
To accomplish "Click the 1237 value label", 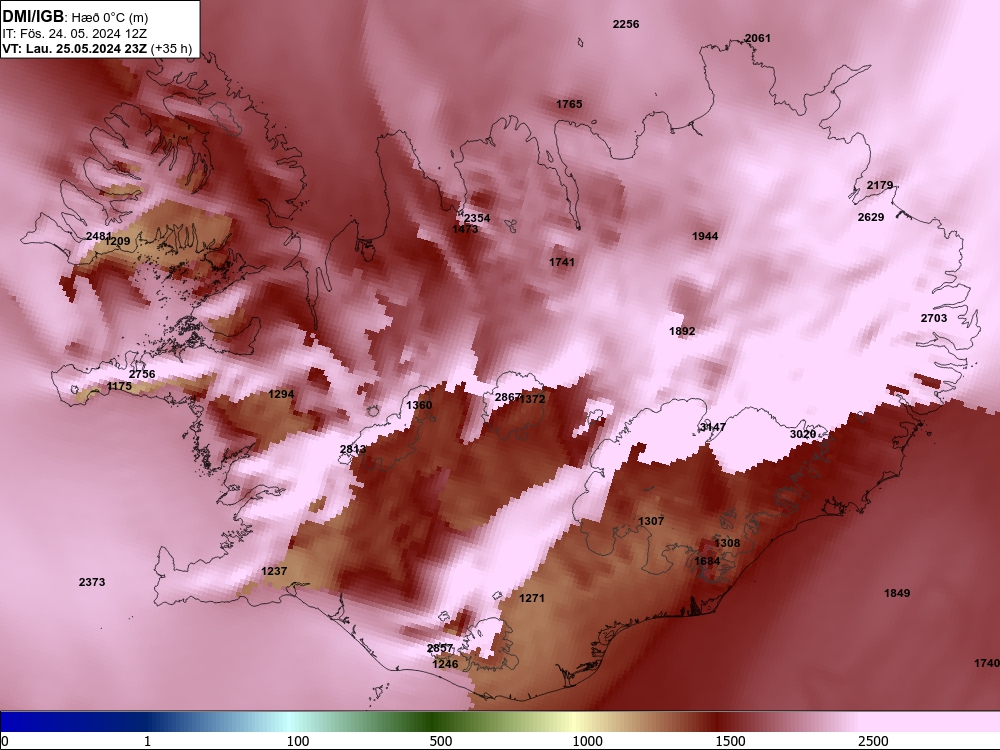I will point(274,571).
